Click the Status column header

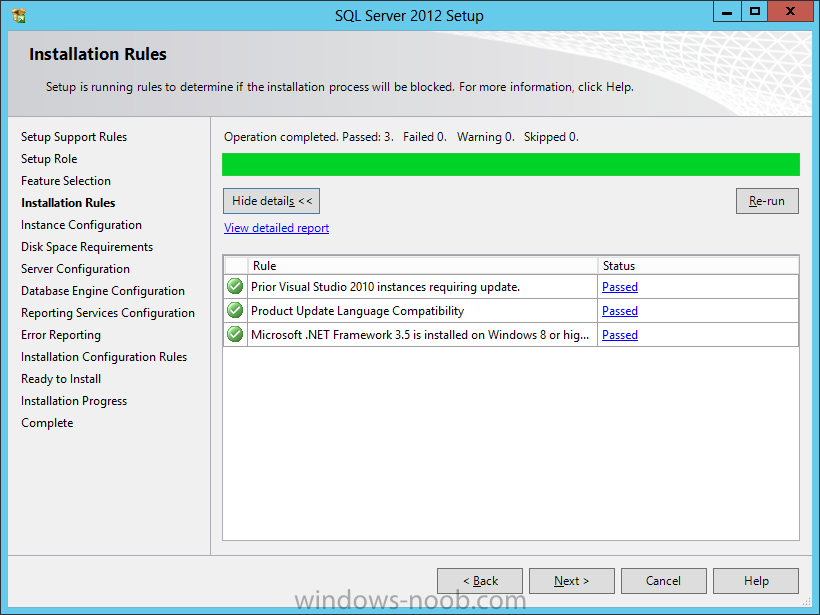[x=698, y=266]
